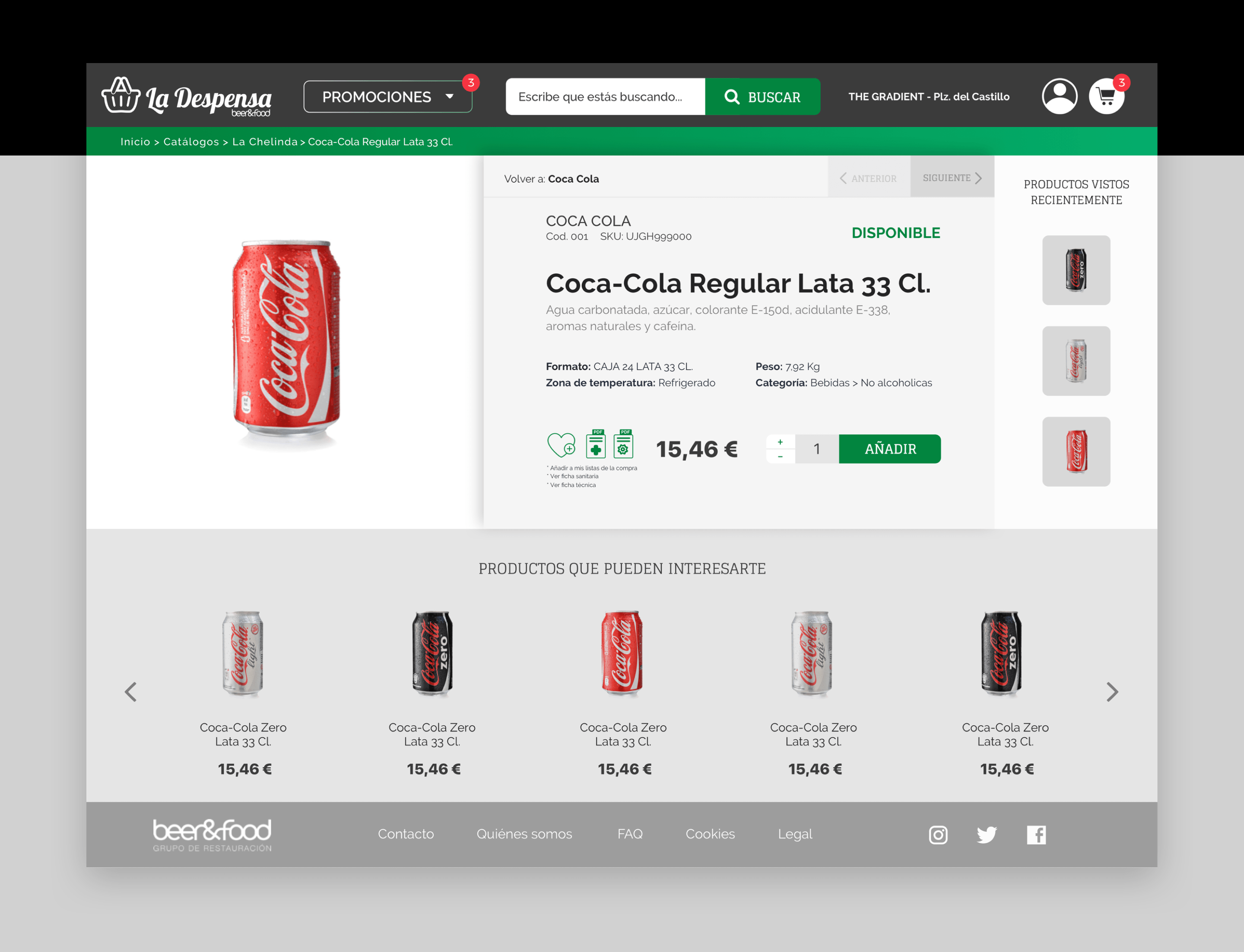Click the COCA COLA brand name
The width and height of the screenshot is (1244, 952).
coord(588,221)
